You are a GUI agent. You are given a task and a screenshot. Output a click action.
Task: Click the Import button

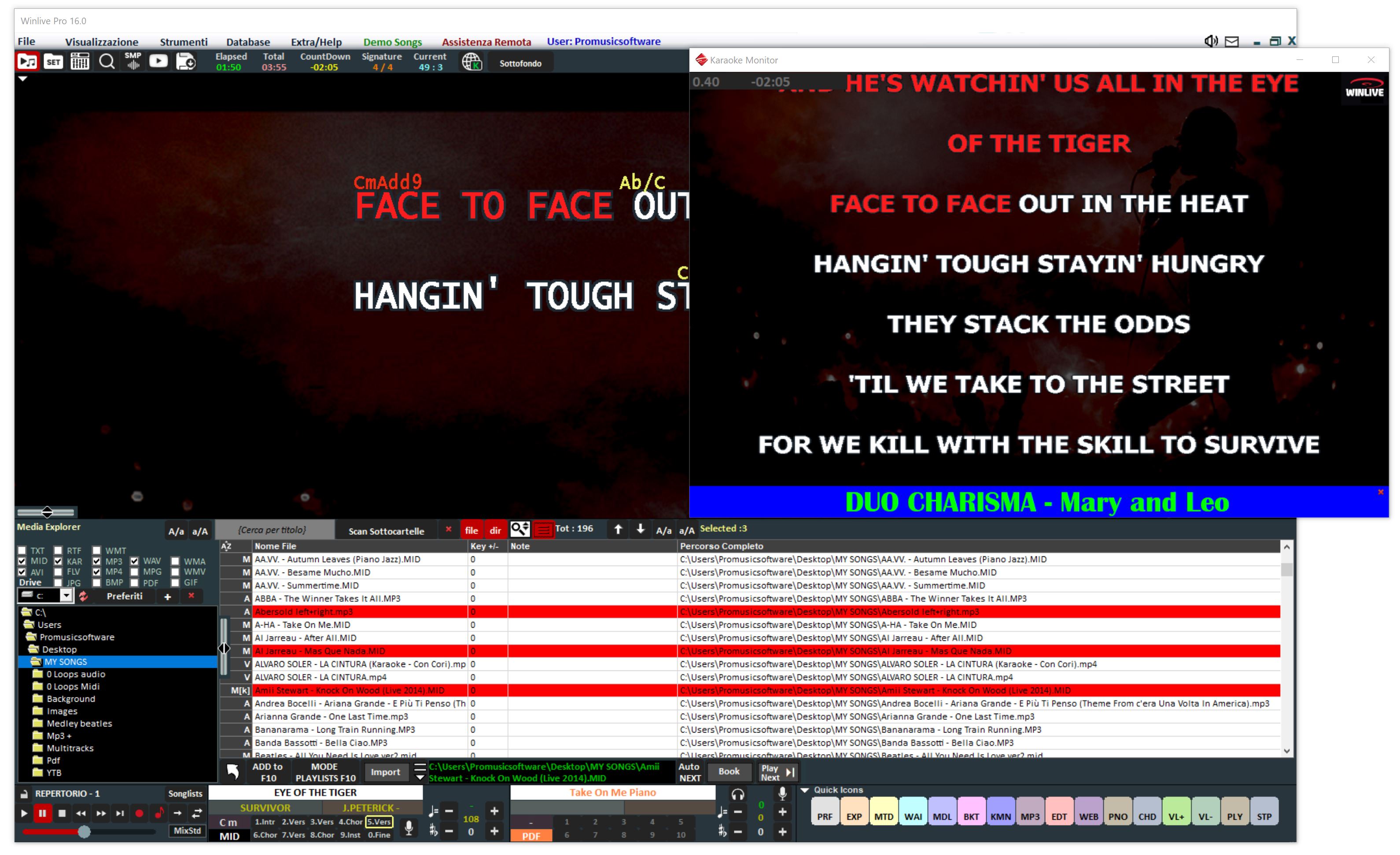click(385, 772)
